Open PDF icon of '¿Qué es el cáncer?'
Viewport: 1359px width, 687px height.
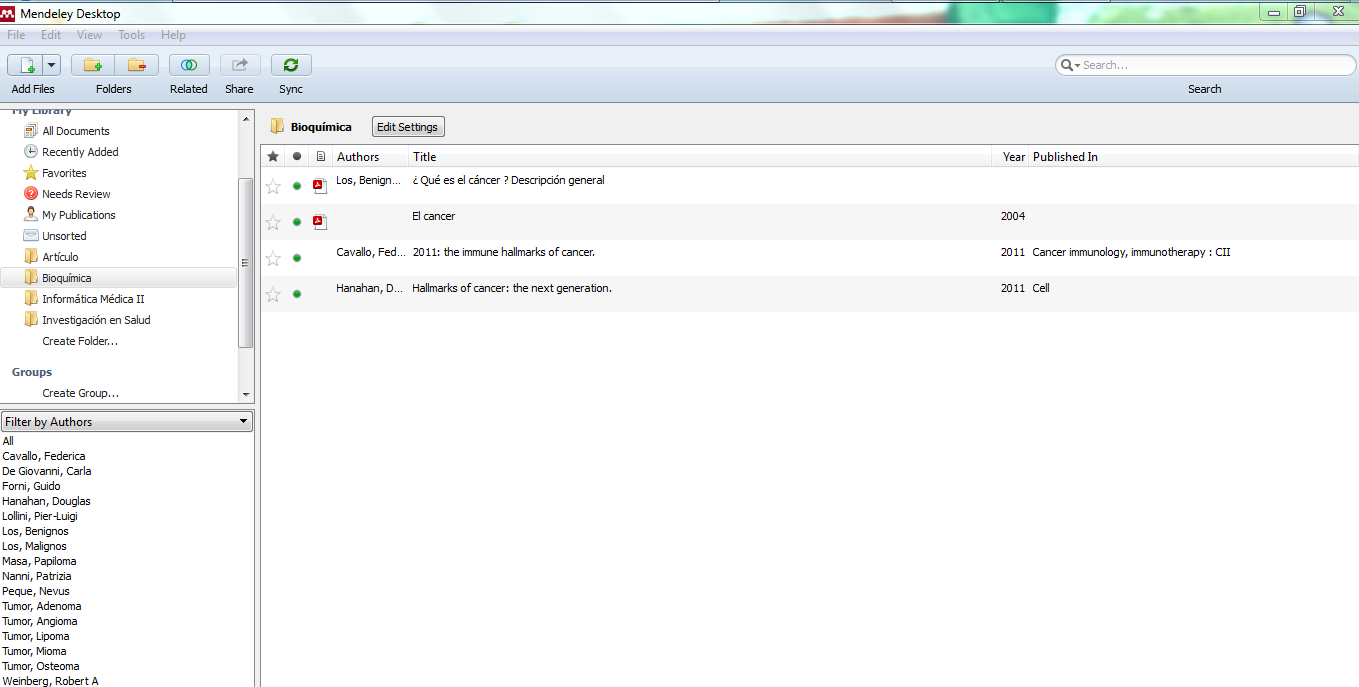[320, 186]
